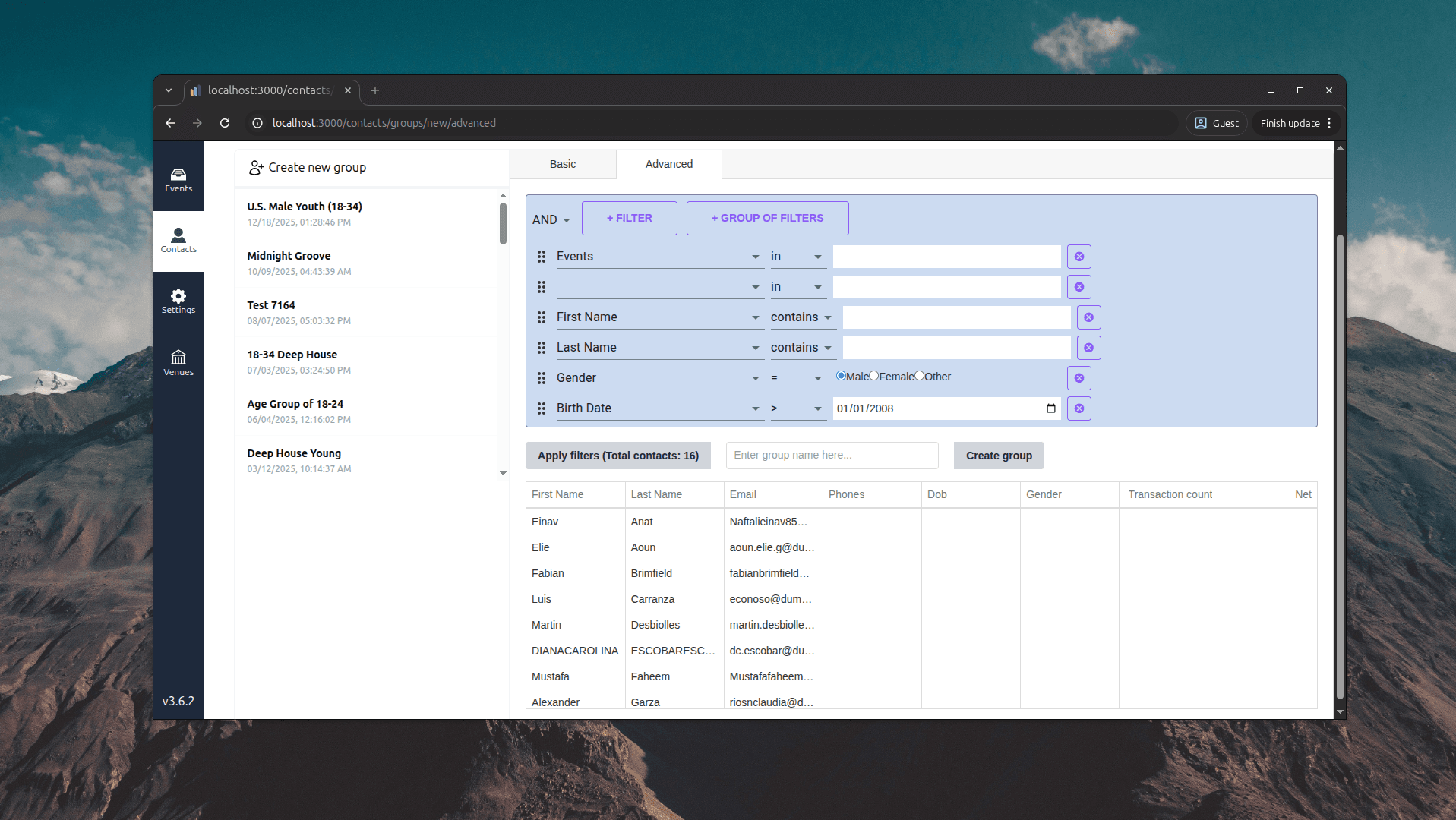Remove the First Name filter row
Viewport: 1456px width, 820px height.
(x=1088, y=317)
